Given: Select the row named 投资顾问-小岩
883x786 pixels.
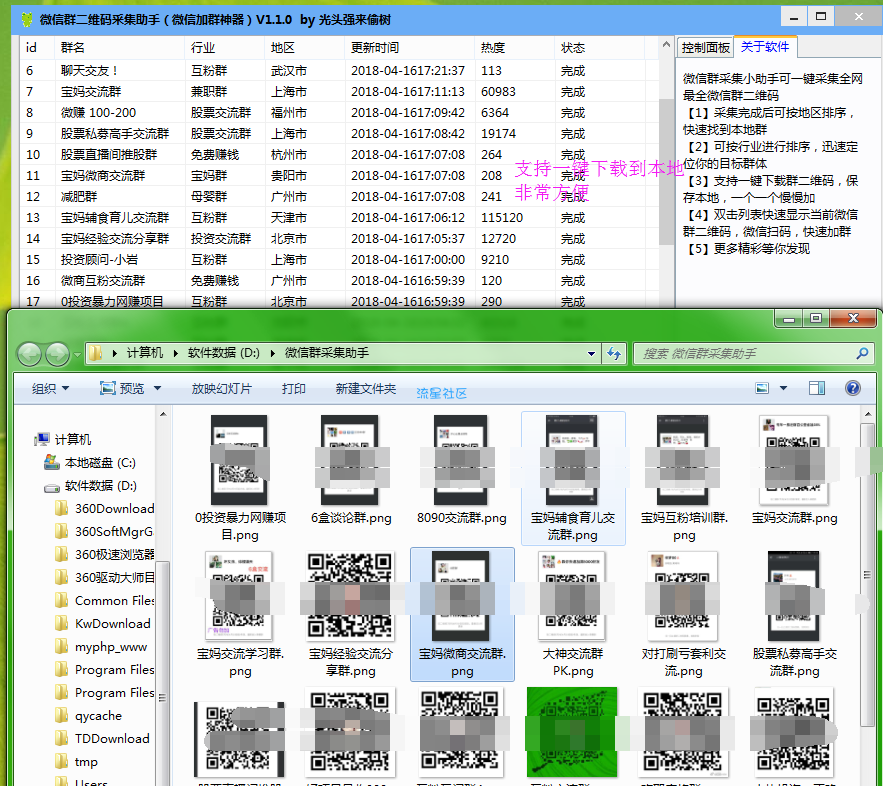Looking at the screenshot, I should 340,260.
